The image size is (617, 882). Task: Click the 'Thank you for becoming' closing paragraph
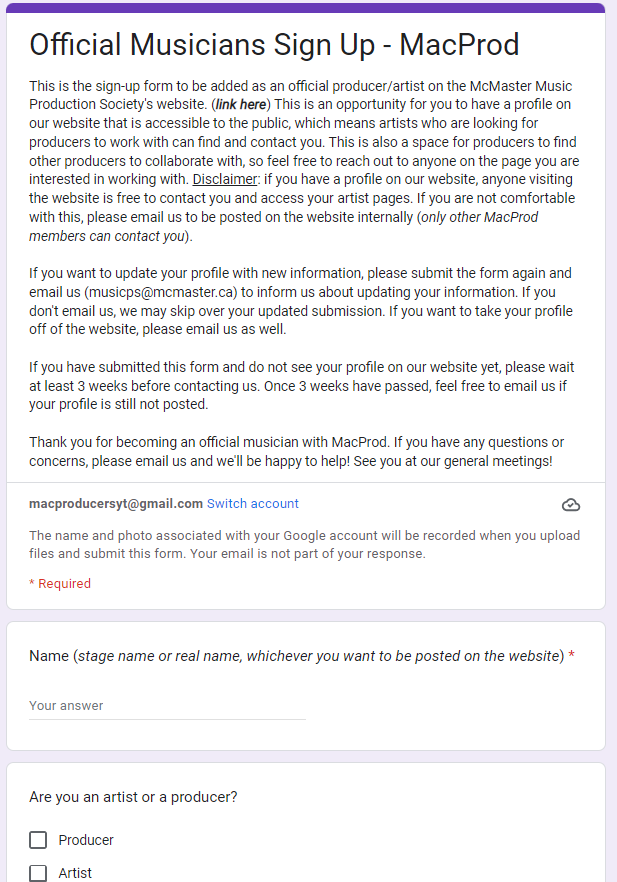point(296,451)
